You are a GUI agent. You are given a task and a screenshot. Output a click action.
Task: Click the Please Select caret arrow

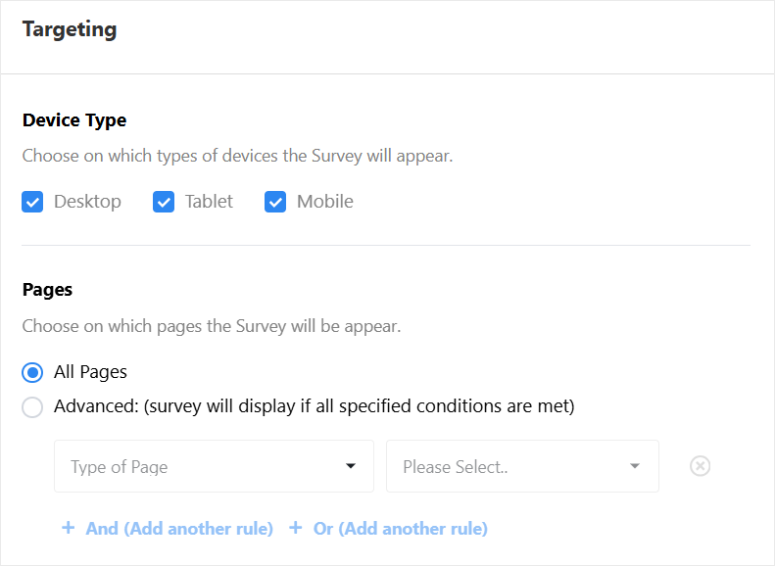(x=635, y=466)
